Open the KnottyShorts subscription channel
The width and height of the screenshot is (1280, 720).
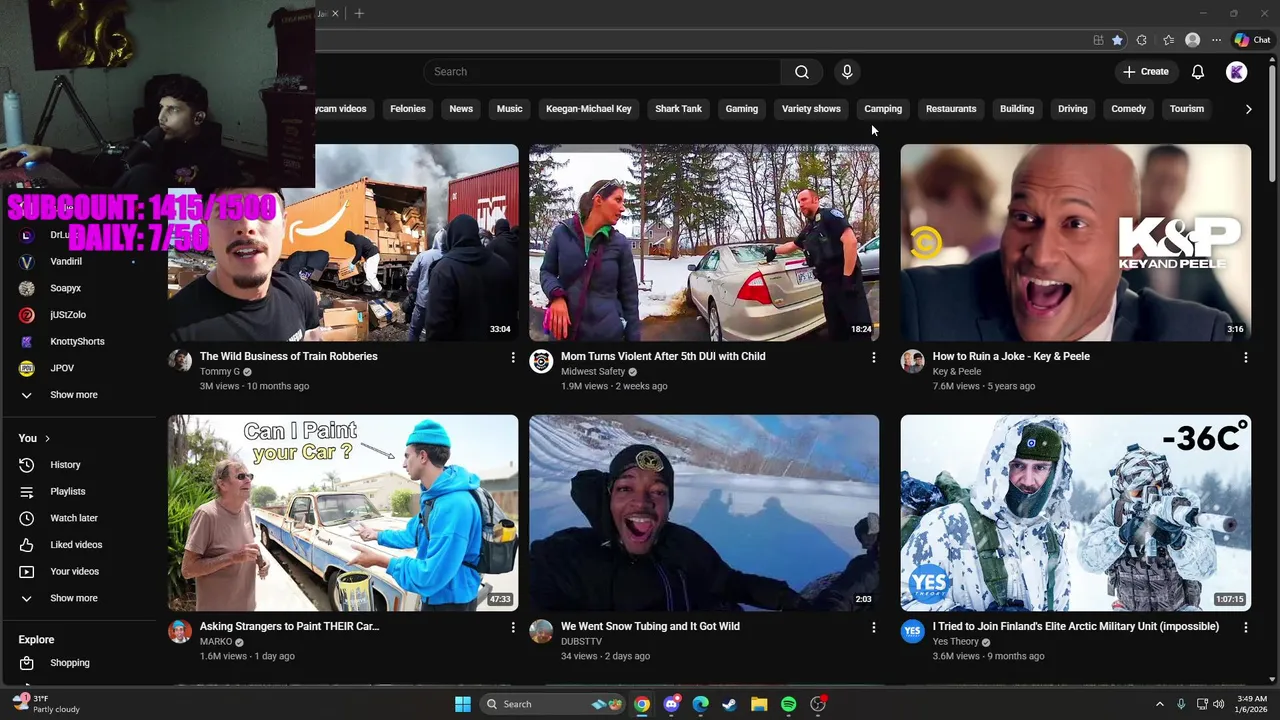pyautogui.click(x=78, y=341)
